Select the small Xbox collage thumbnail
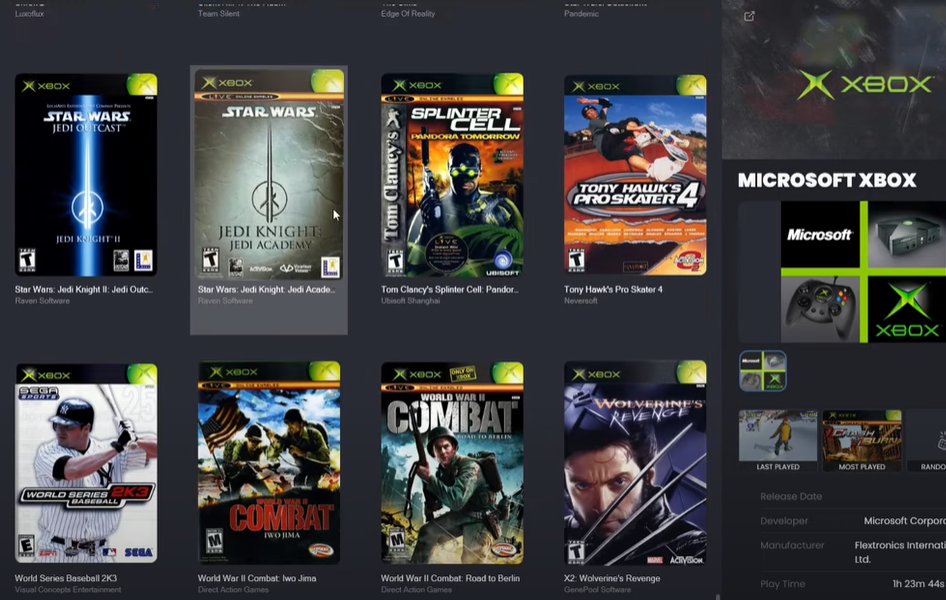This screenshot has height=600, width=946. (762, 370)
